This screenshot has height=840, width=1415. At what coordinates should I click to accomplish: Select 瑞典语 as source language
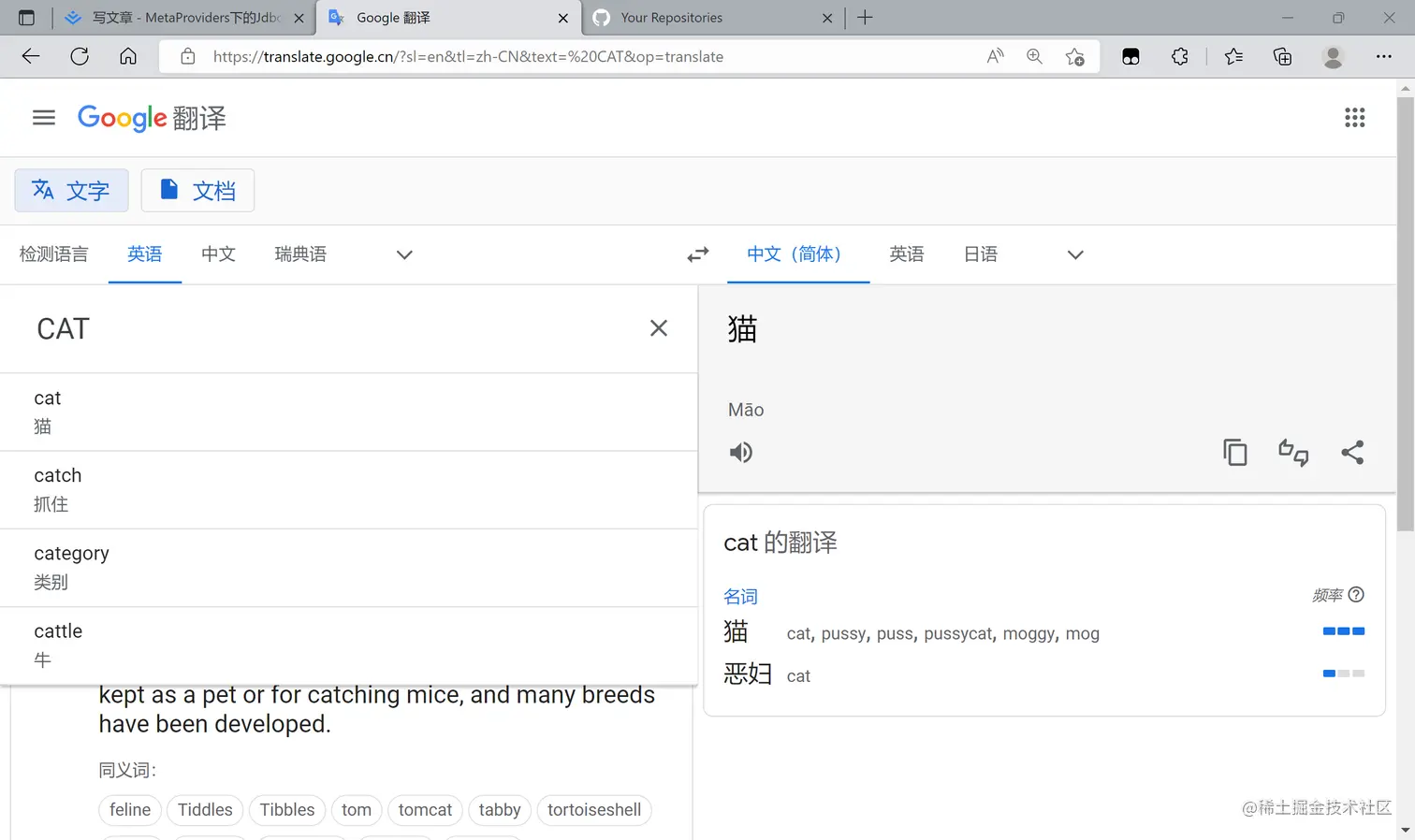[300, 254]
